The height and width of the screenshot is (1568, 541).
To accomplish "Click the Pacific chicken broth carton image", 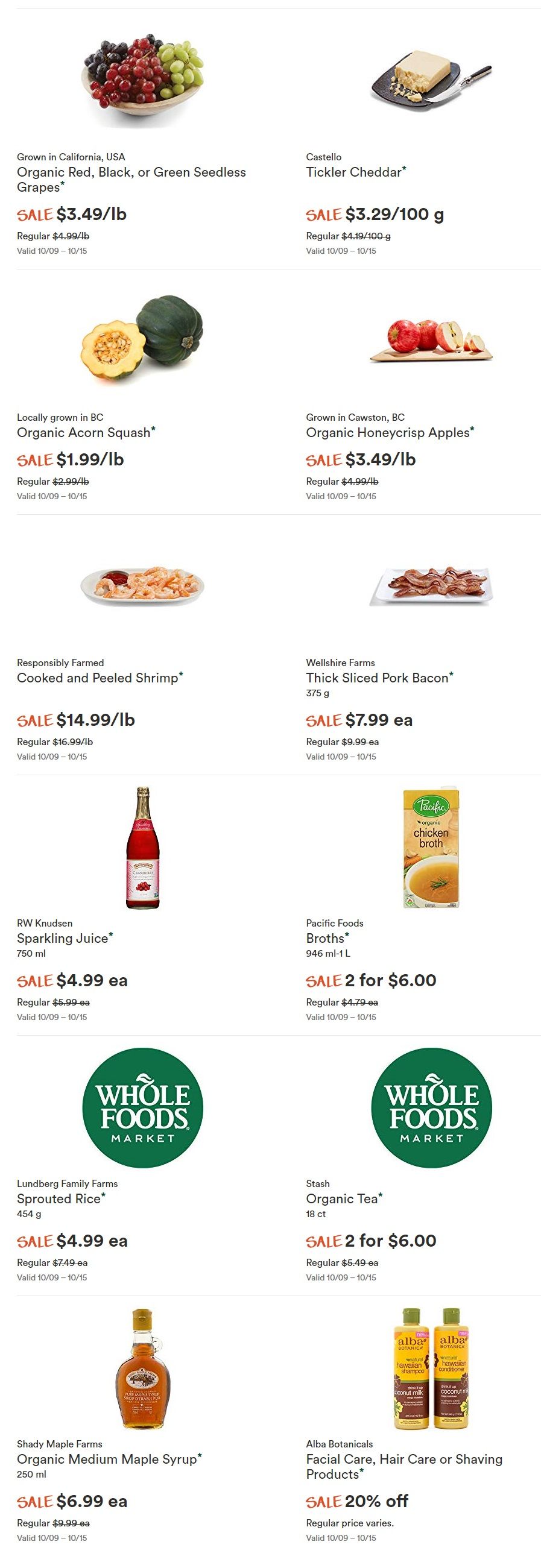I will tap(431, 848).
